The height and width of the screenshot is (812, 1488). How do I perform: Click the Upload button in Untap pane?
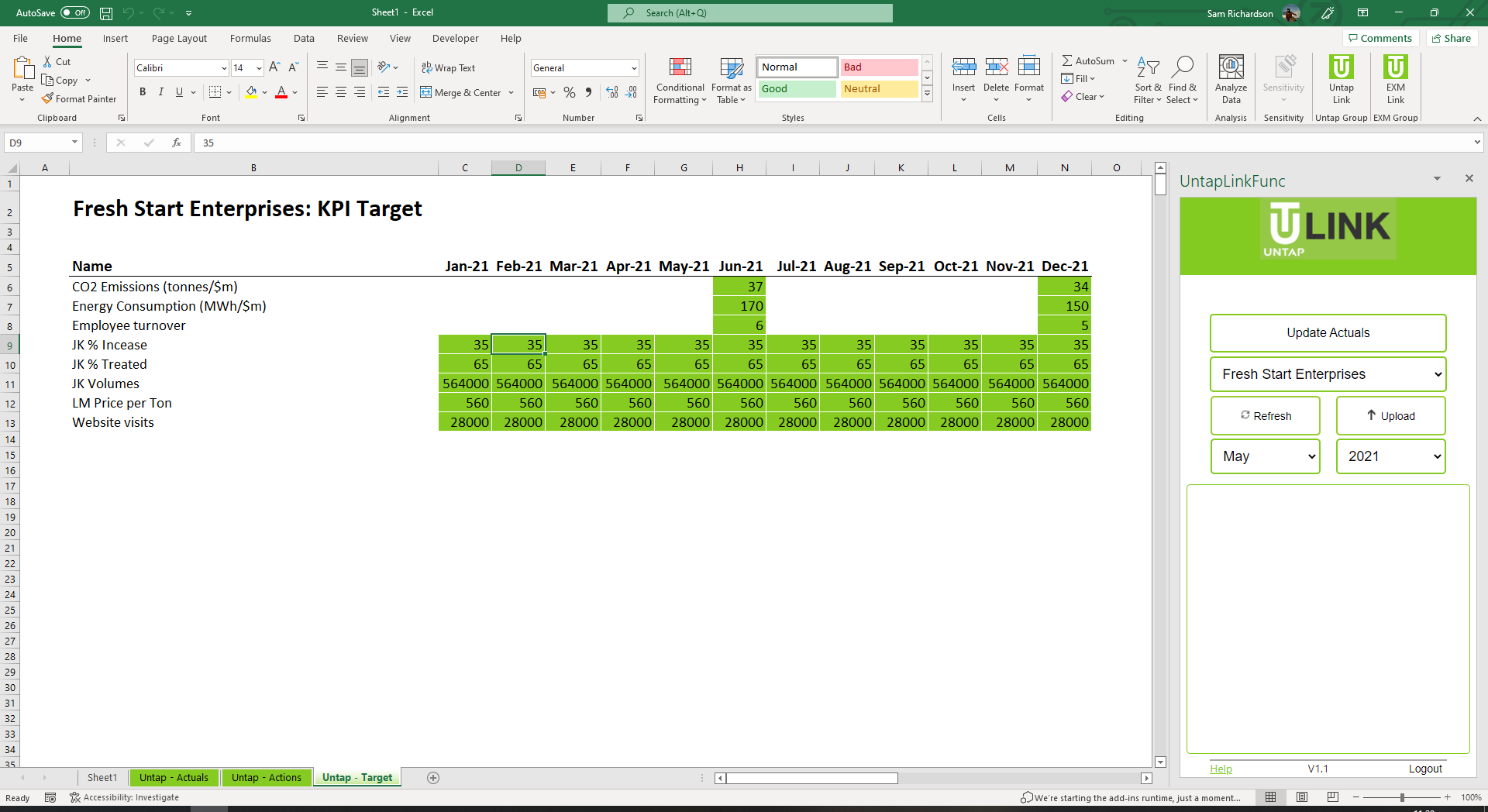click(x=1391, y=416)
